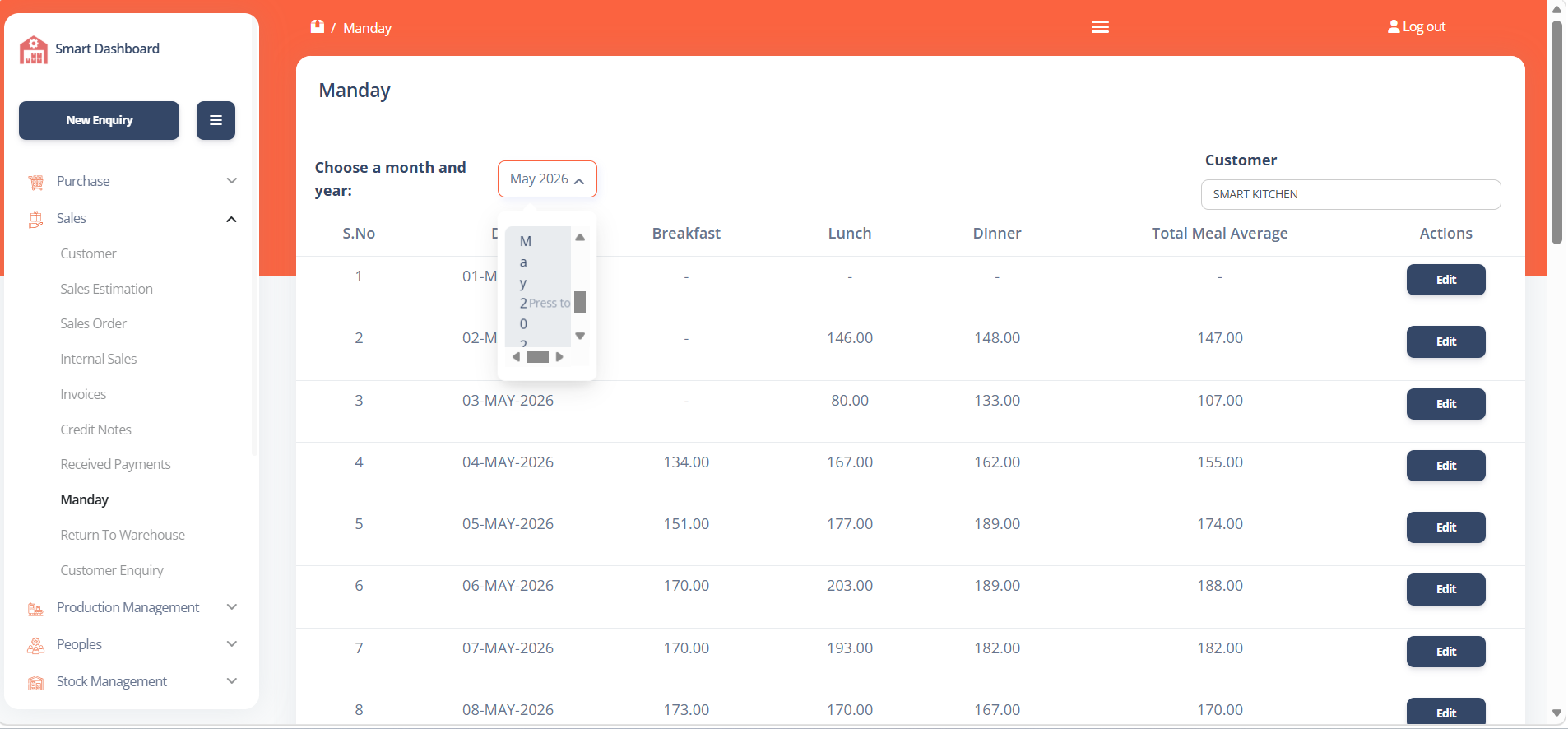Click the Stock Management icon
Viewport: 1568px width, 729px height.
point(35,683)
